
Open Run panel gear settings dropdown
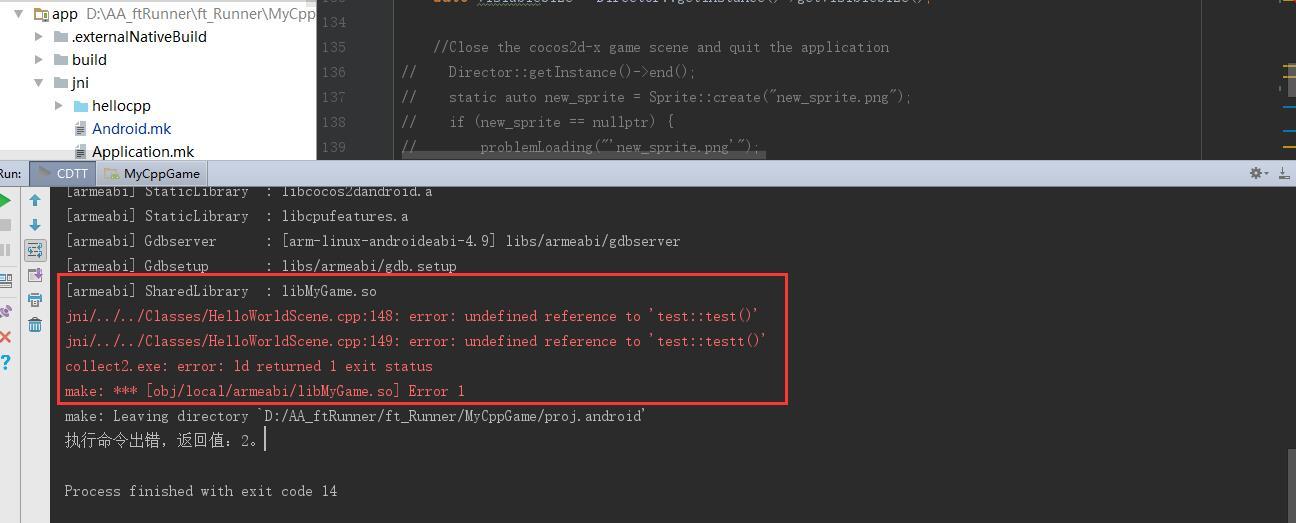click(1258, 173)
